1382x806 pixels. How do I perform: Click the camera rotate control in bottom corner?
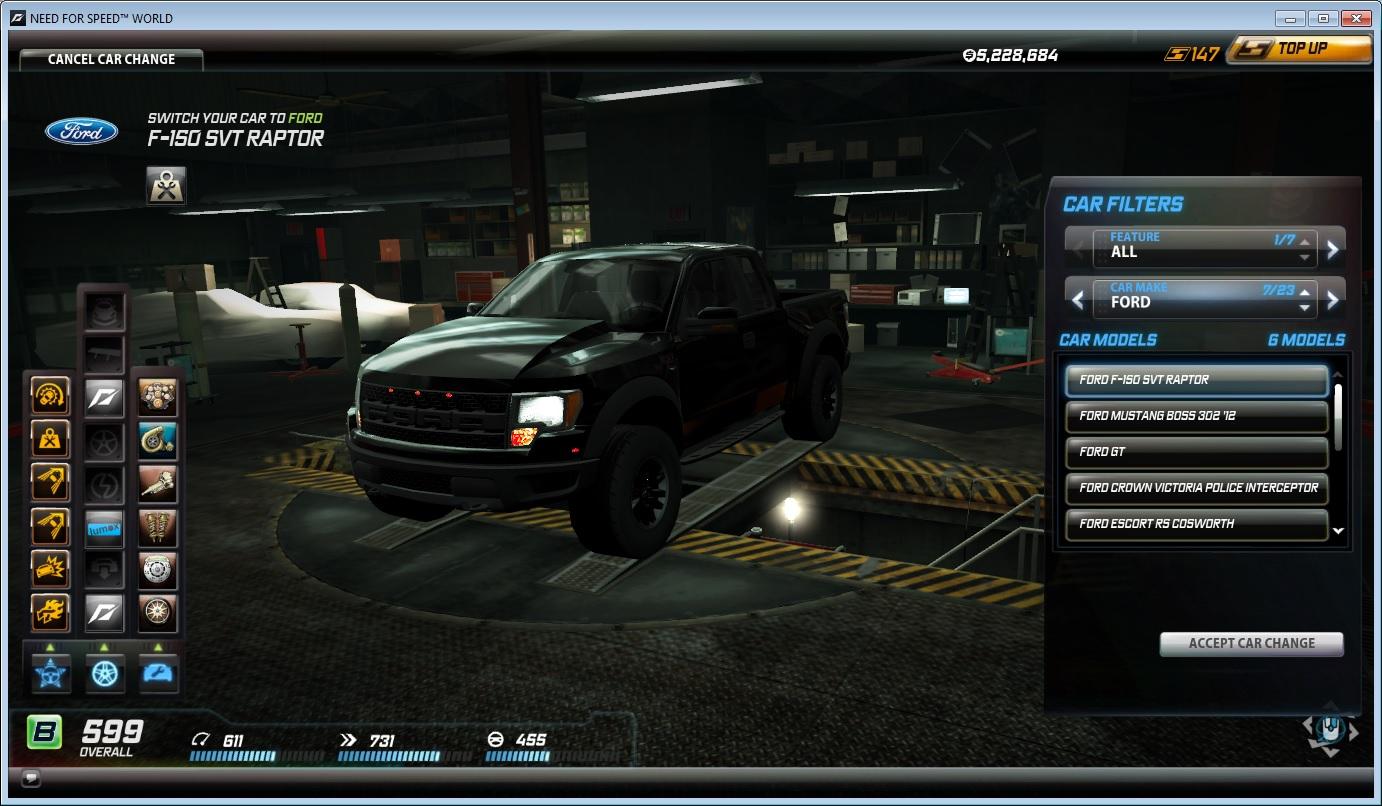pyautogui.click(x=1331, y=731)
